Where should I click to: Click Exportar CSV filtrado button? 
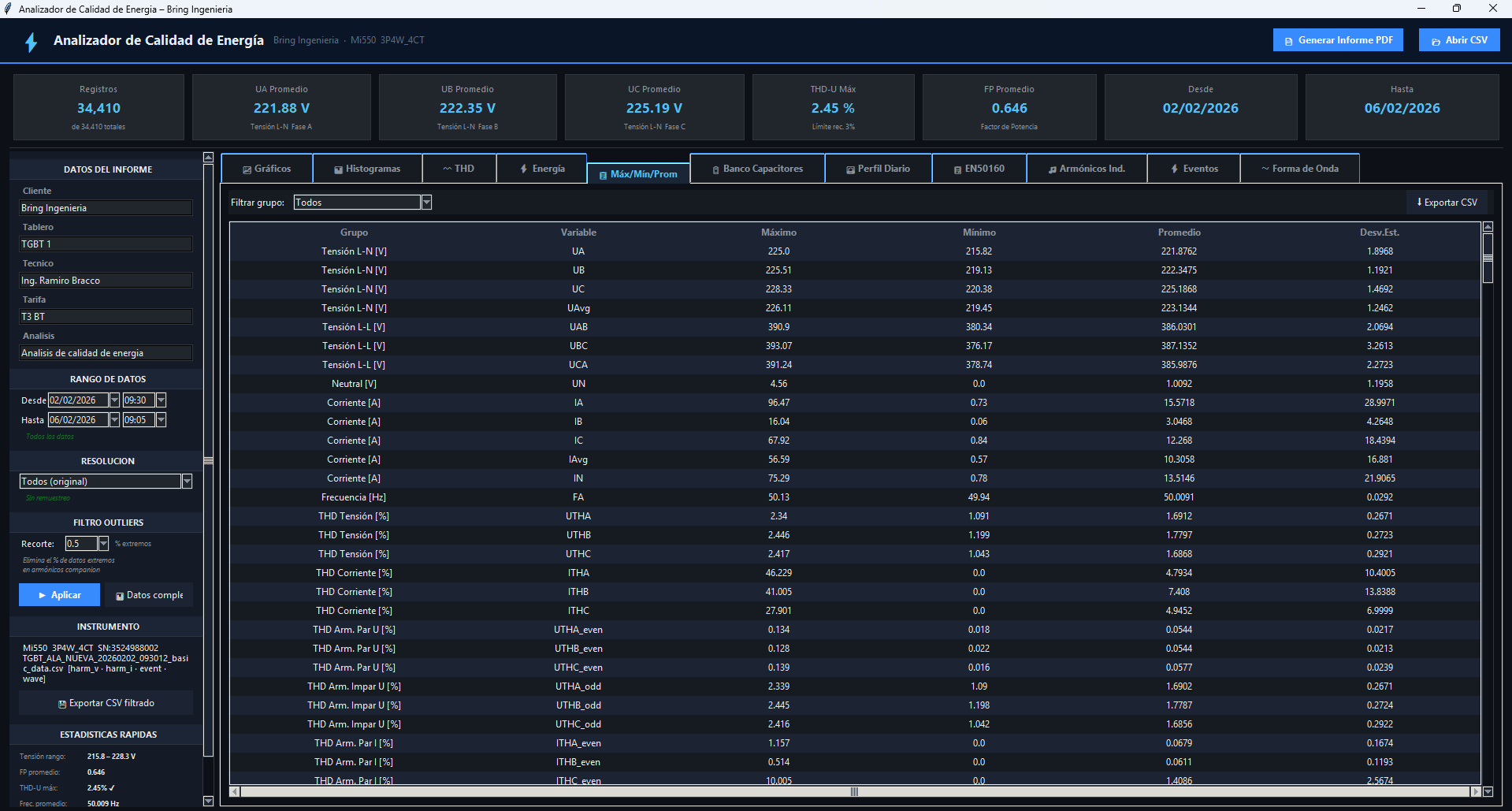click(106, 703)
